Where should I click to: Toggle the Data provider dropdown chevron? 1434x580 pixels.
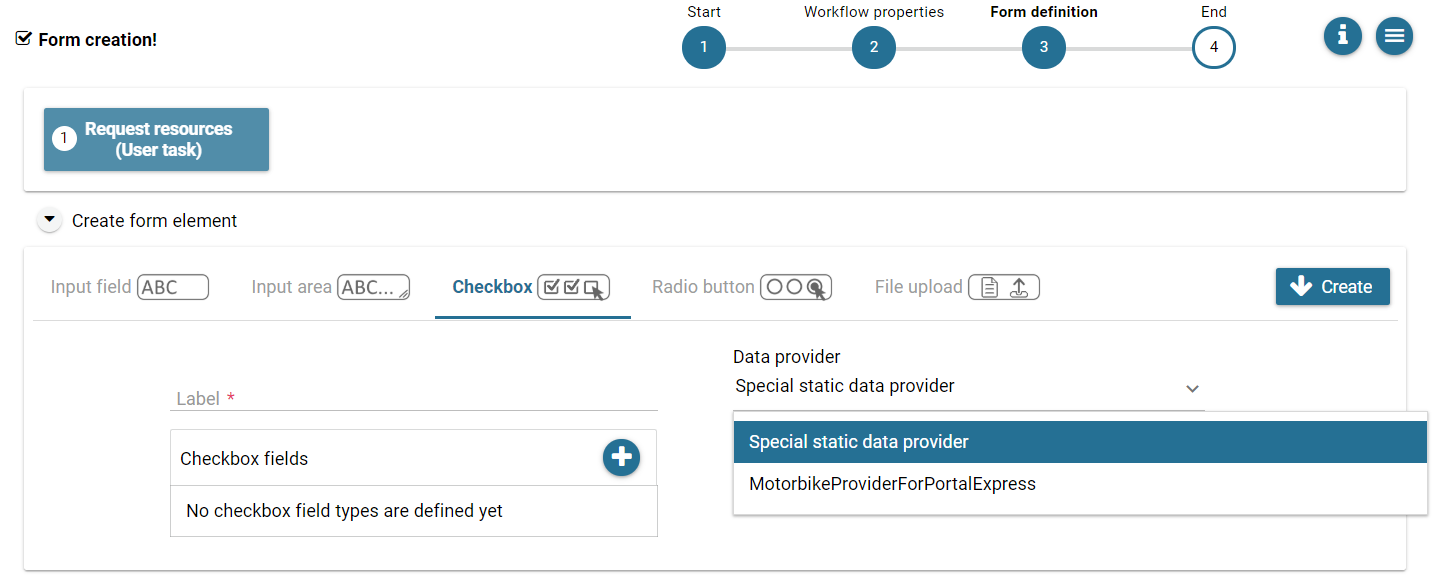(1192, 388)
